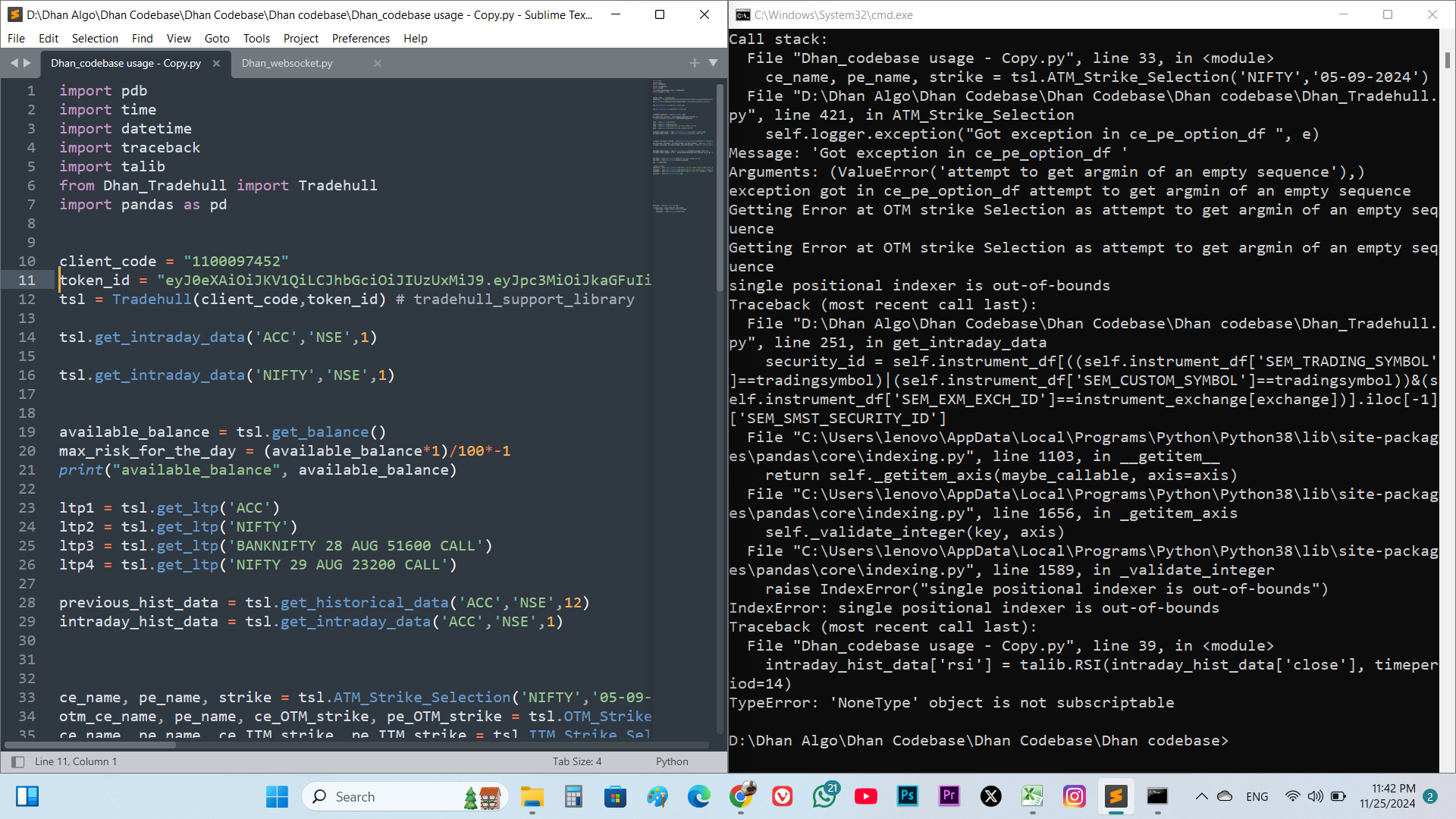Image resolution: width=1456 pixels, height=819 pixels.
Task: Toggle the ENG input language in the tray
Action: click(x=1257, y=796)
